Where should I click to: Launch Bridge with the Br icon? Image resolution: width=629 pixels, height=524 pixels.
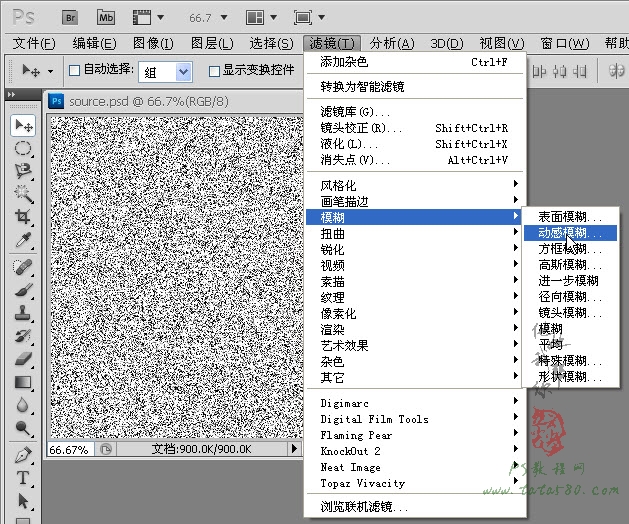pyautogui.click(x=70, y=18)
